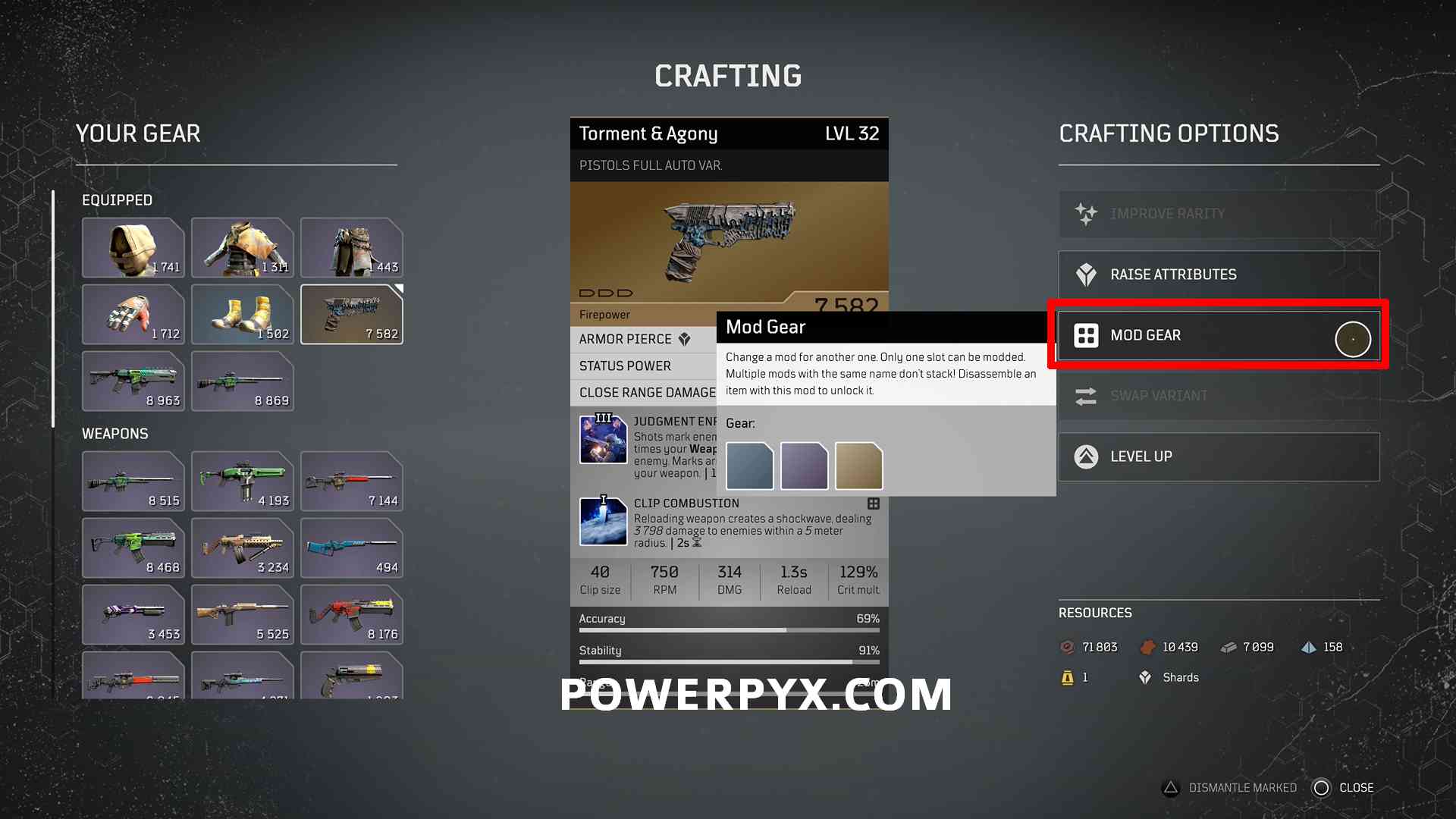Select the Swap Variant icon
Screen dimensions: 1456x819
point(1085,395)
